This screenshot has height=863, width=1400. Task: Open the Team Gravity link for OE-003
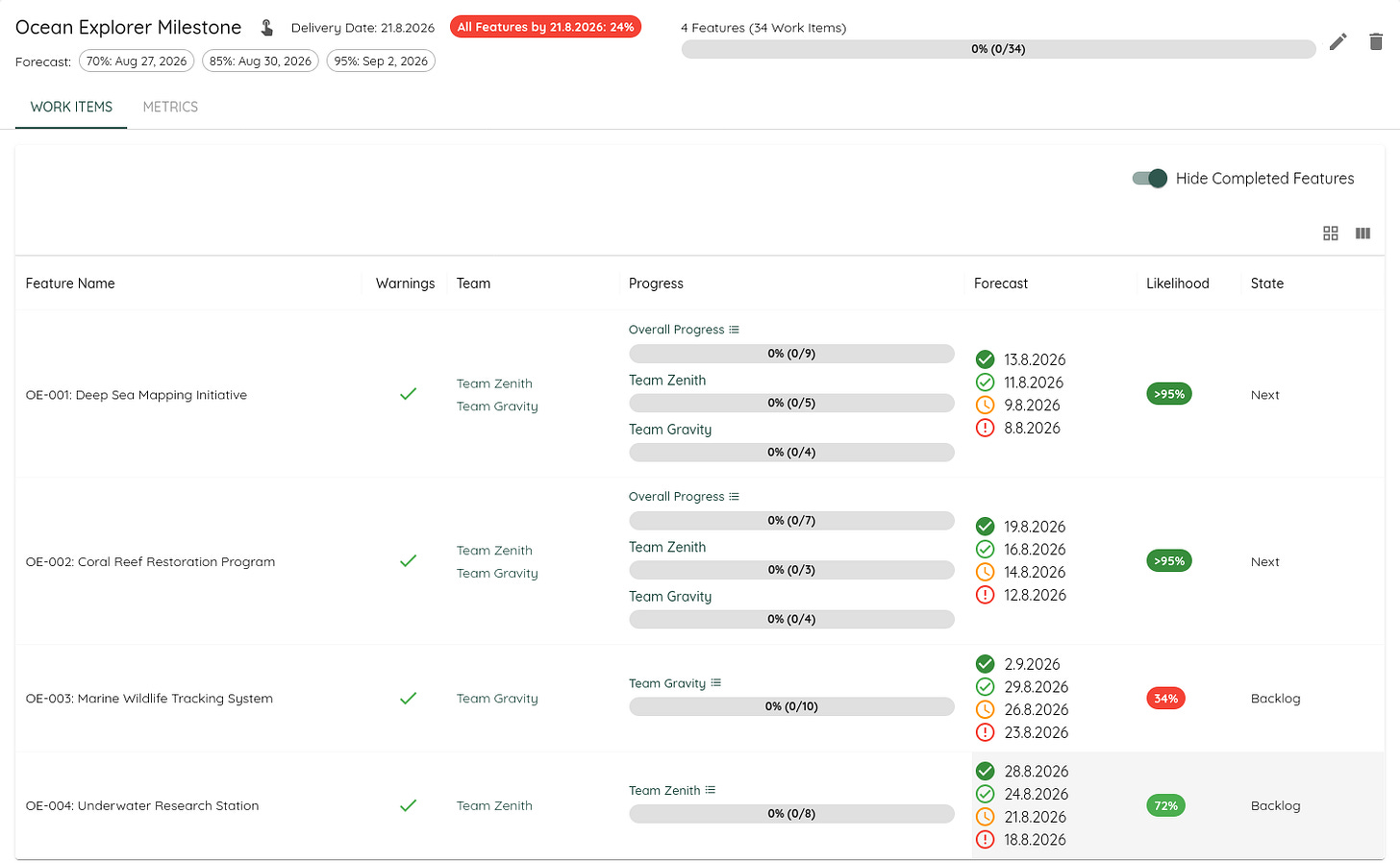tap(497, 699)
